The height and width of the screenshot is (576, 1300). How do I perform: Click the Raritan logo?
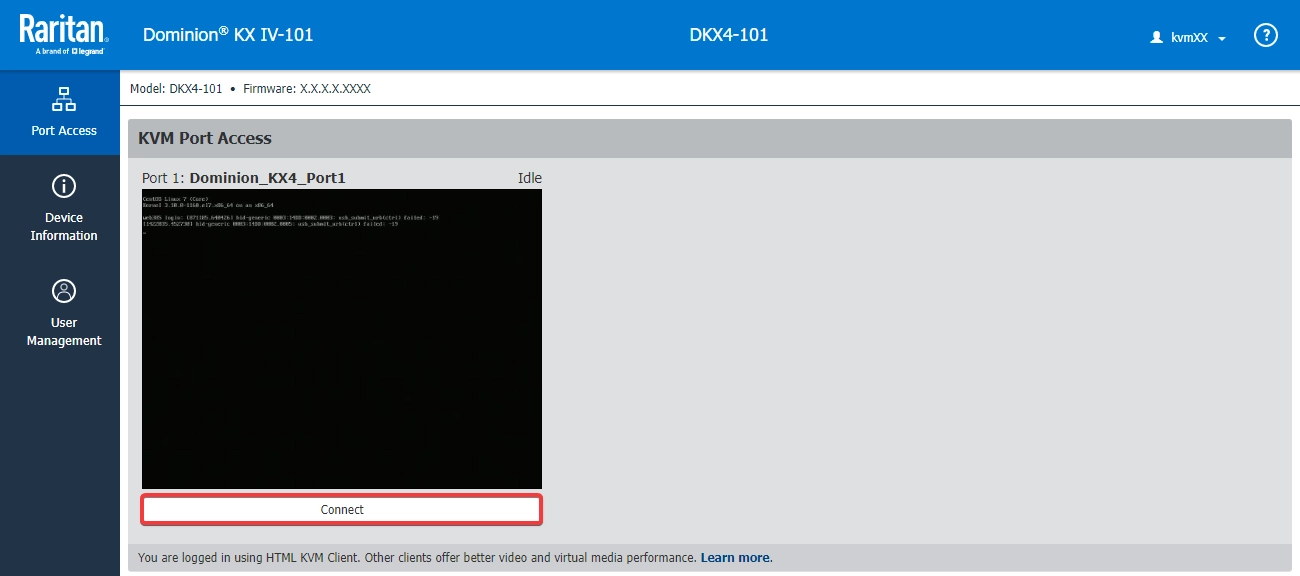coord(63,34)
